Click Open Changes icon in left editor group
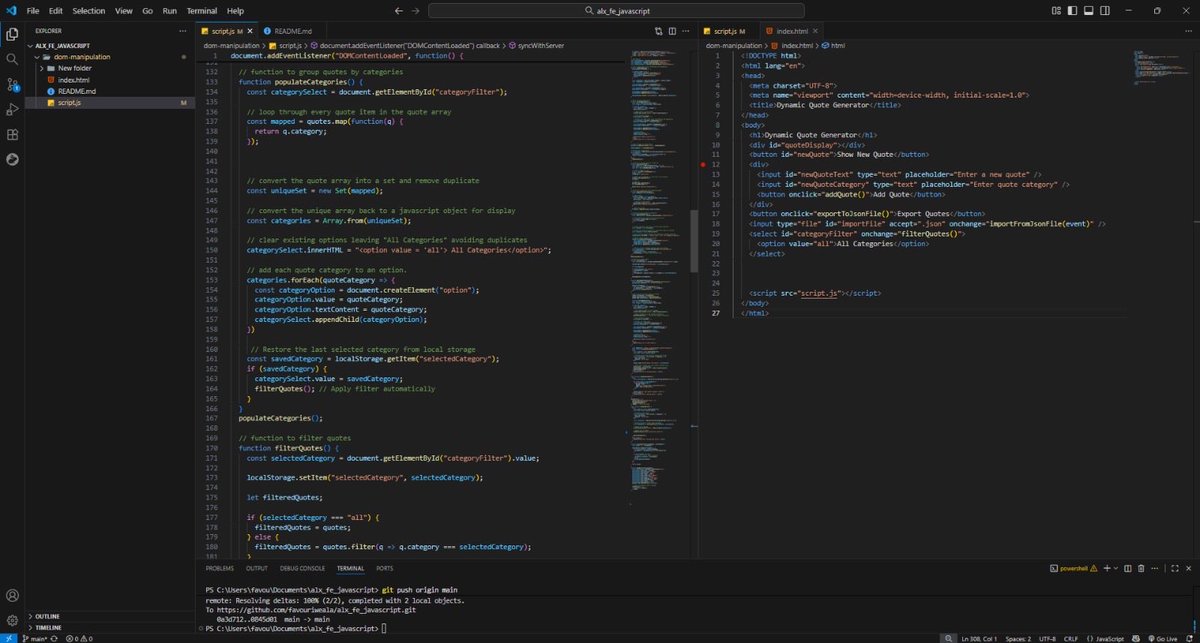This screenshot has height=643, width=1200. point(657,31)
